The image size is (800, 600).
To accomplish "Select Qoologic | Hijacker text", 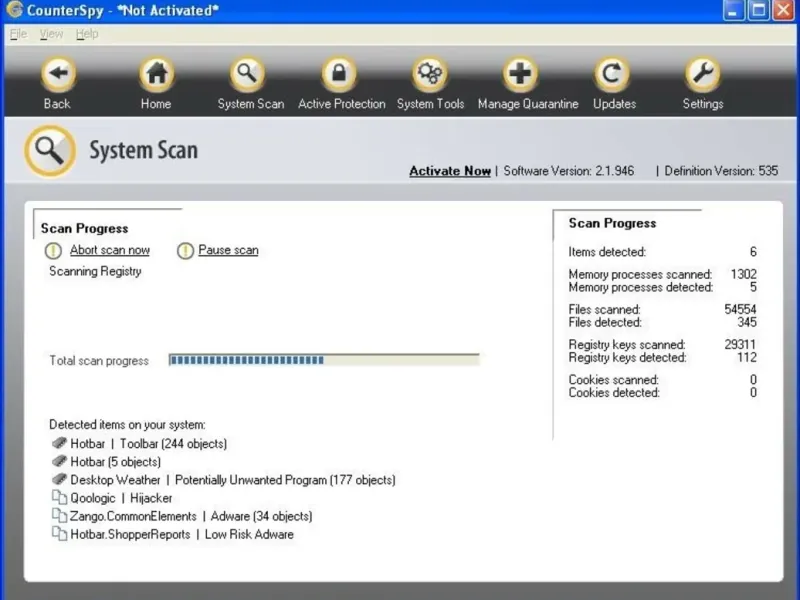I will 121,498.
